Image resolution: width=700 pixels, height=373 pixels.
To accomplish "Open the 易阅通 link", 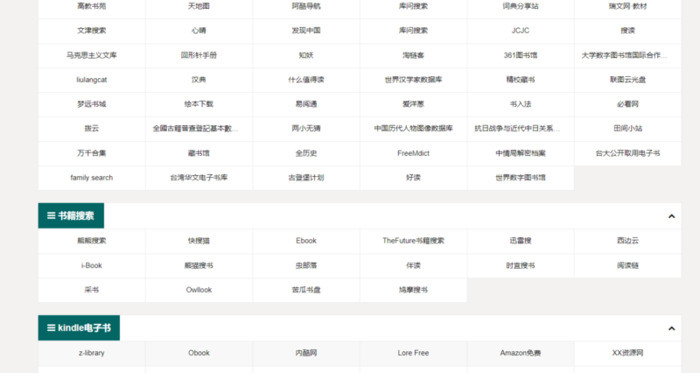I will pos(306,104).
